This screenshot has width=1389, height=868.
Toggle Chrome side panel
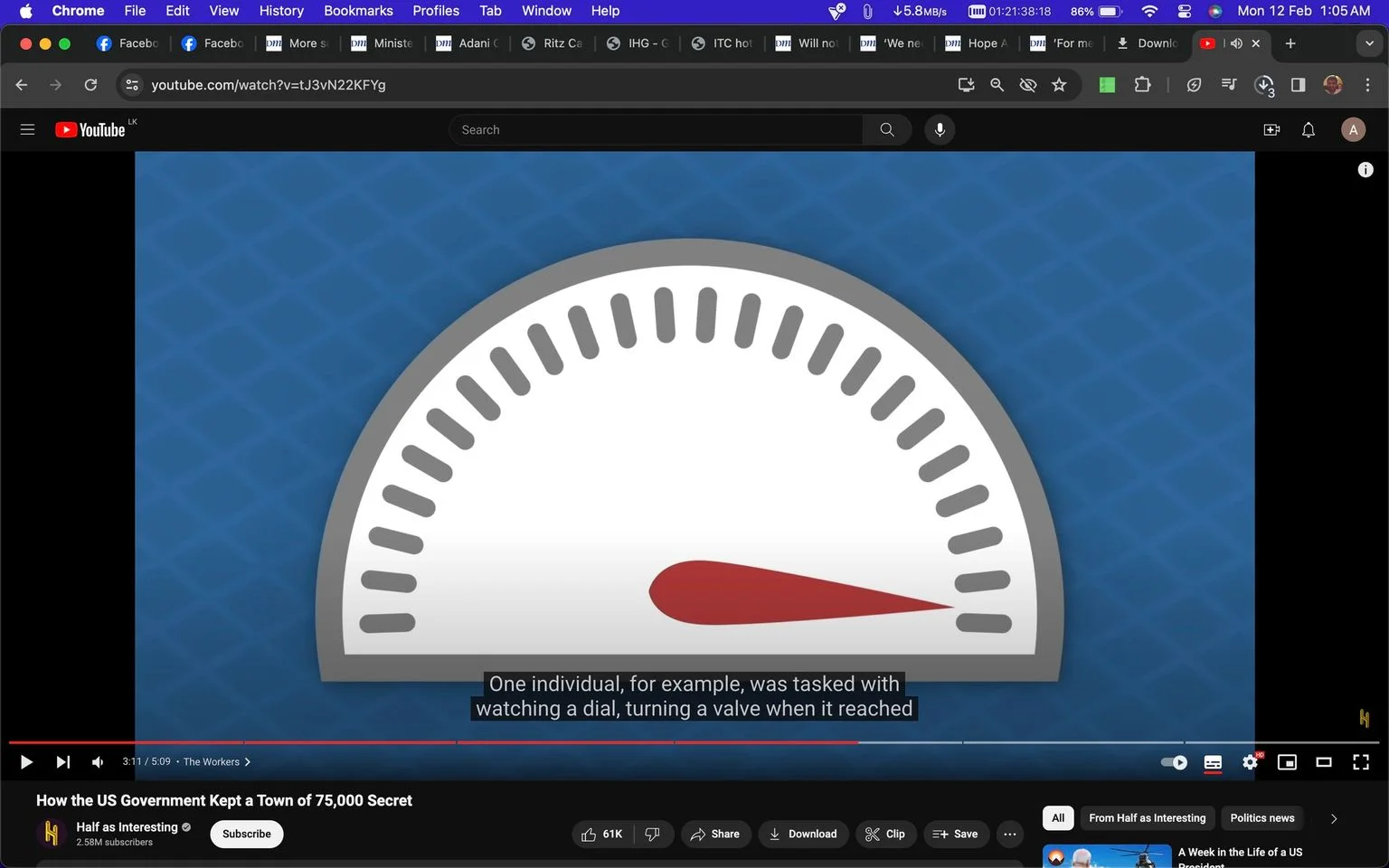tap(1298, 84)
